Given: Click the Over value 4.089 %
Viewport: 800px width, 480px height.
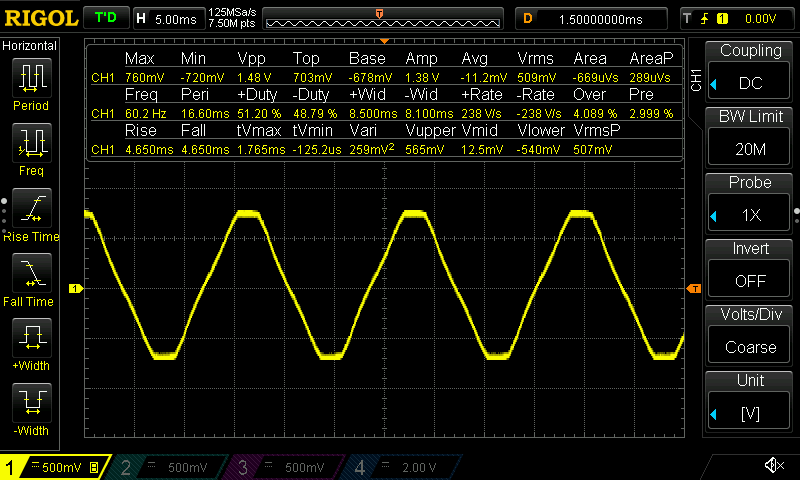Looking at the screenshot, I should click(x=595, y=113).
